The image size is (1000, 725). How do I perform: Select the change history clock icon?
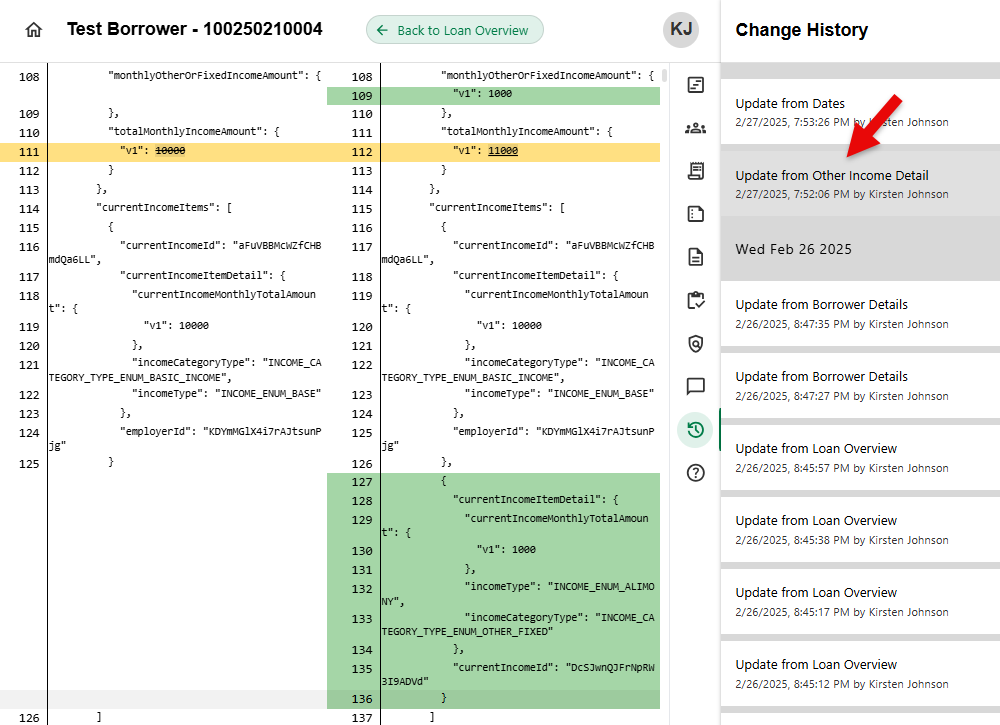695,430
